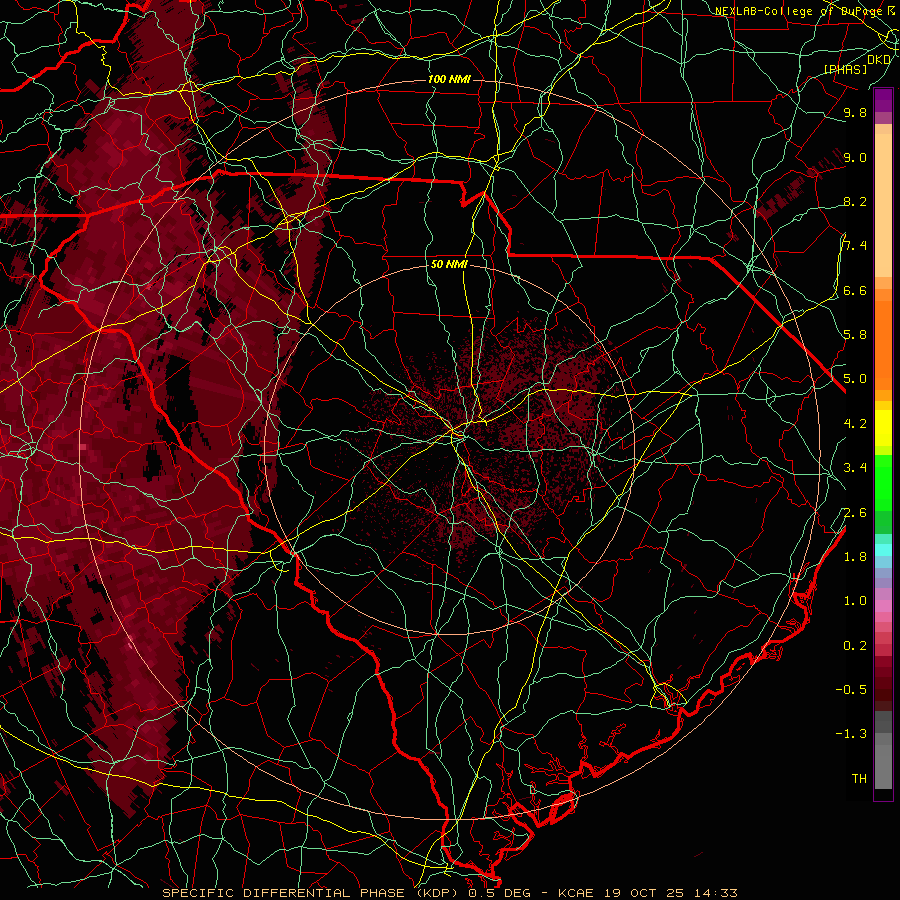
Task: Click the -1.3 legend value
Action: [x=851, y=734]
